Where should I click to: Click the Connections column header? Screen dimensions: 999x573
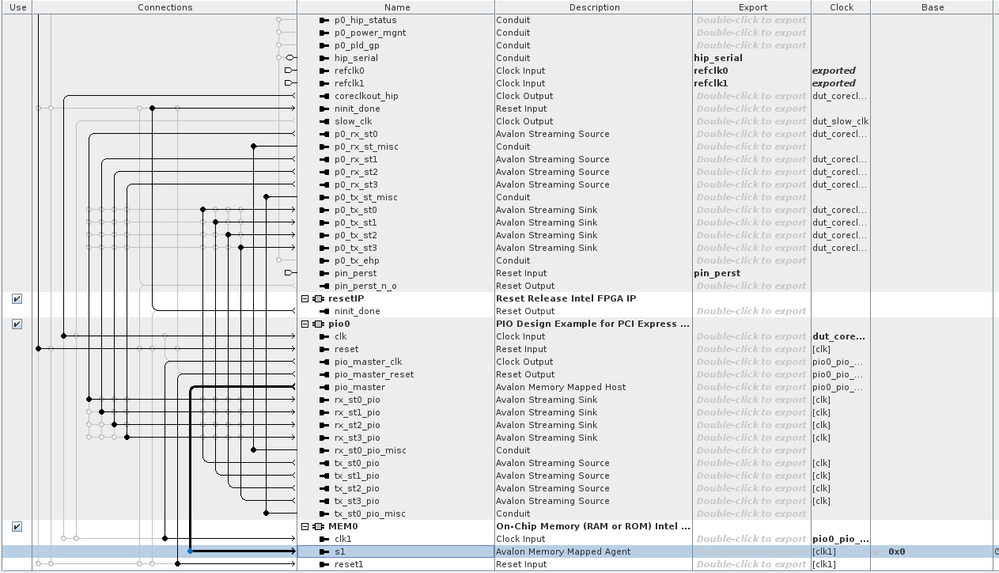click(x=164, y=7)
